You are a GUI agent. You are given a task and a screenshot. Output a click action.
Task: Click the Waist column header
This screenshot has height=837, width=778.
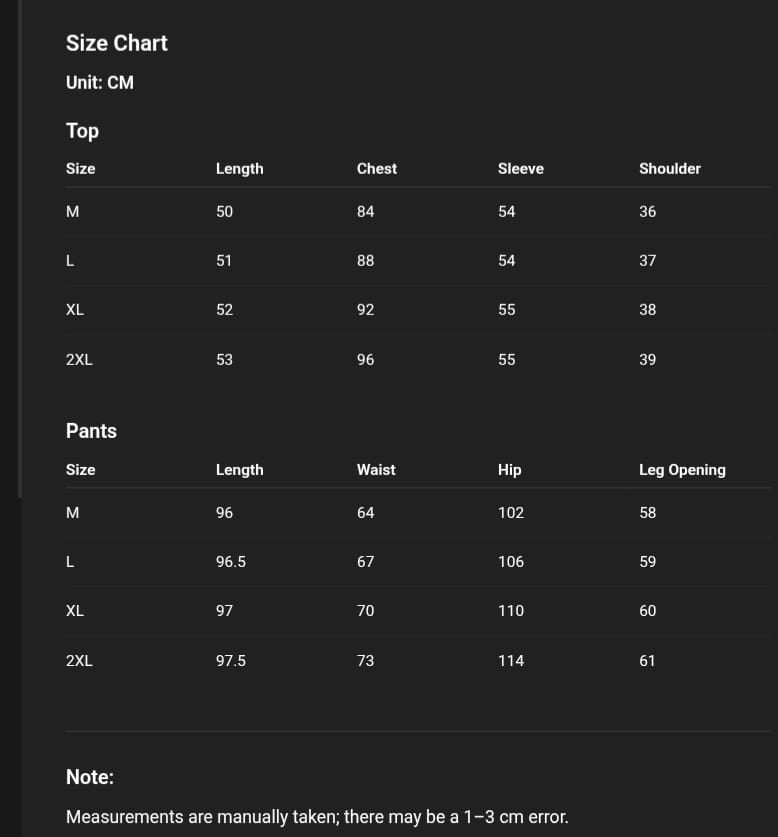tap(376, 470)
